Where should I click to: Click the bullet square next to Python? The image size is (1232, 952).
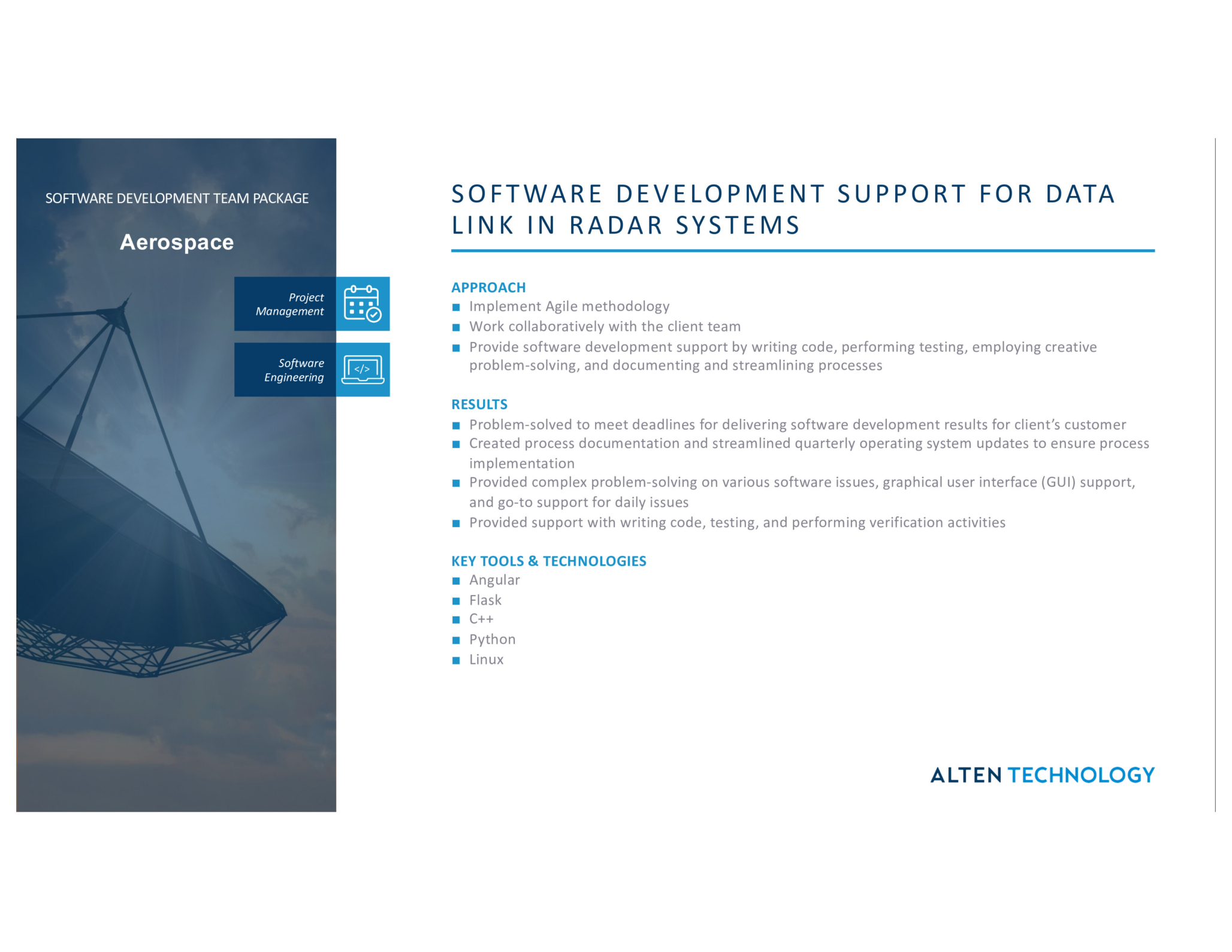point(457,640)
